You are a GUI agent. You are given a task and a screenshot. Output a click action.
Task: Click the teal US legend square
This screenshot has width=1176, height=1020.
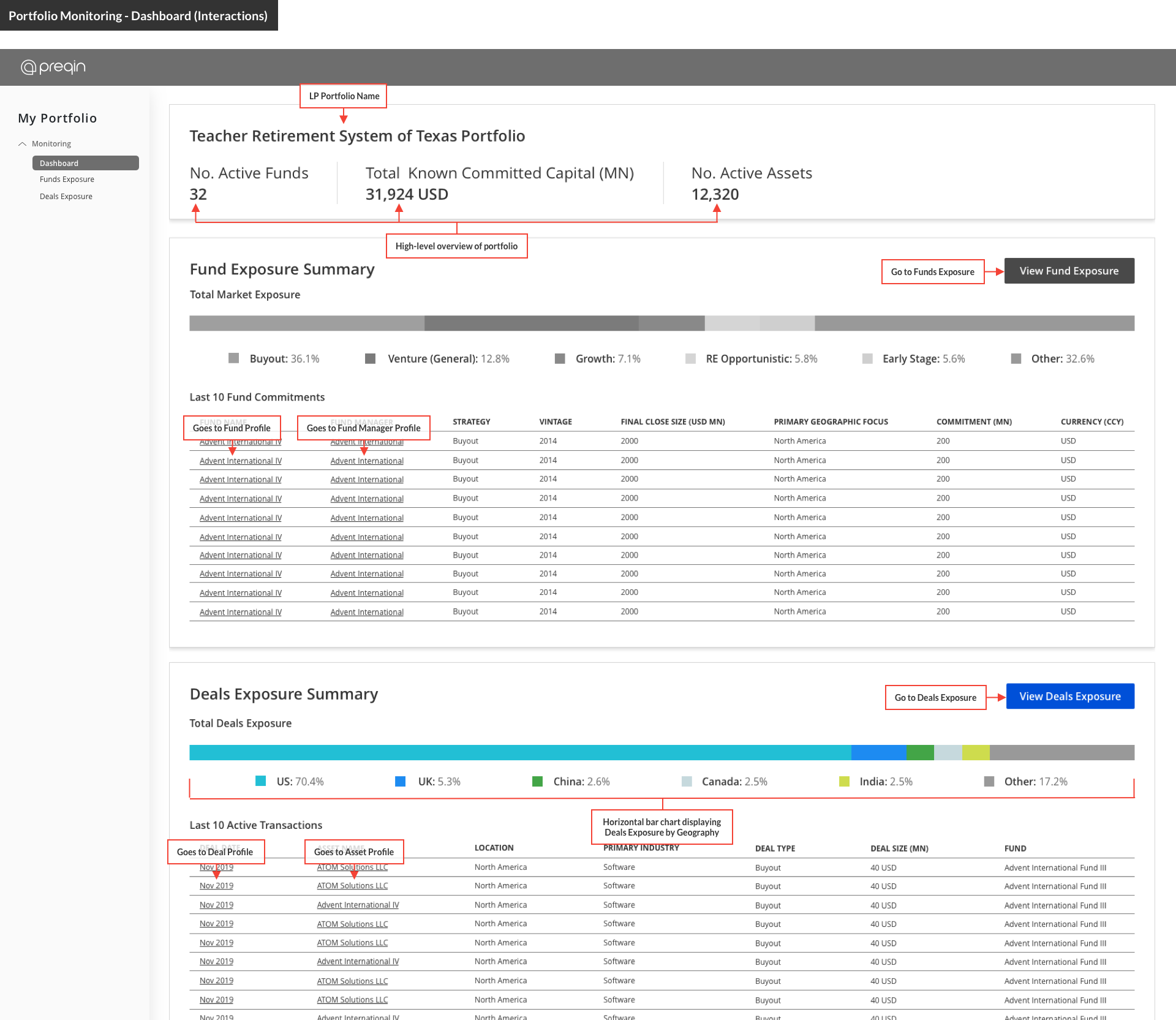[x=260, y=781]
